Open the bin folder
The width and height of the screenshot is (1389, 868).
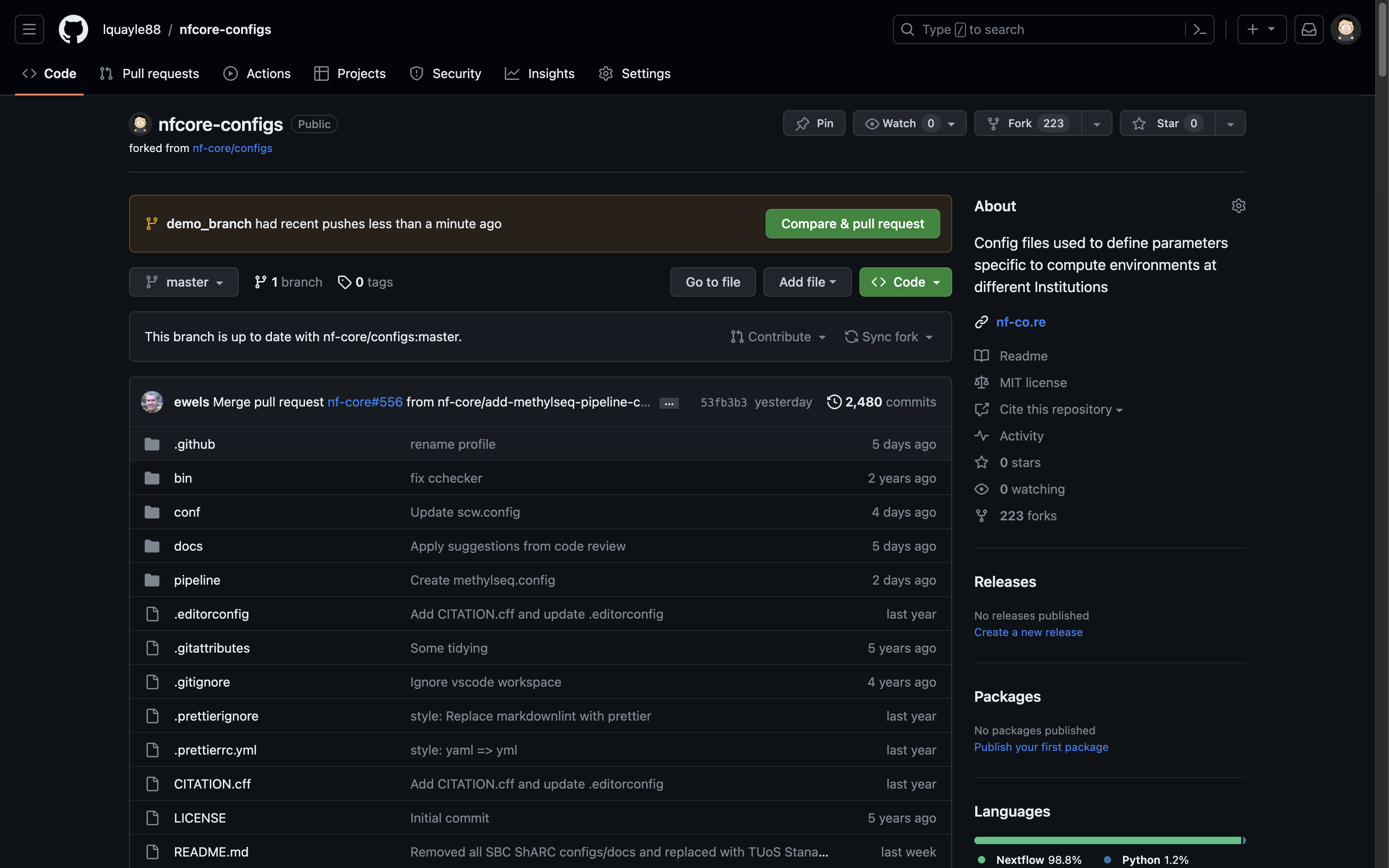[183, 478]
